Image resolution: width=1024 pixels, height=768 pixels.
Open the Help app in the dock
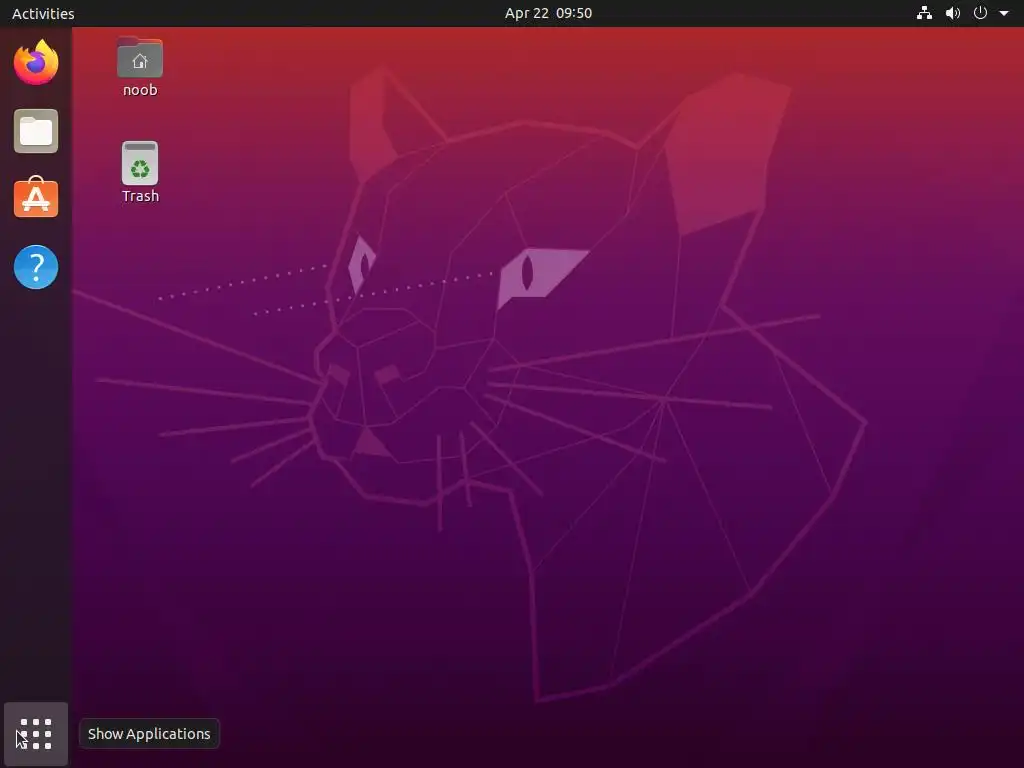(x=36, y=267)
